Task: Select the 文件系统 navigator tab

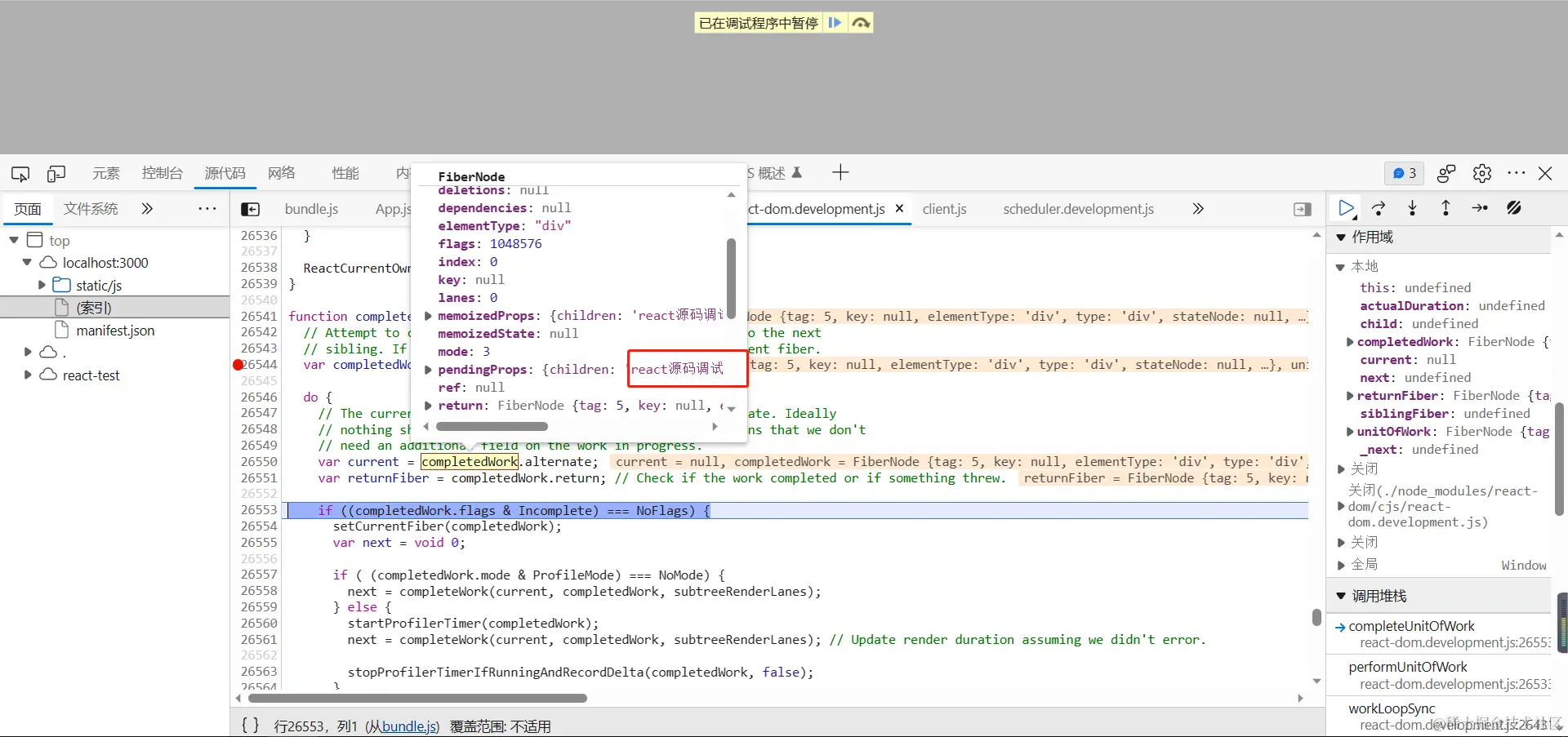Action: tap(91, 209)
